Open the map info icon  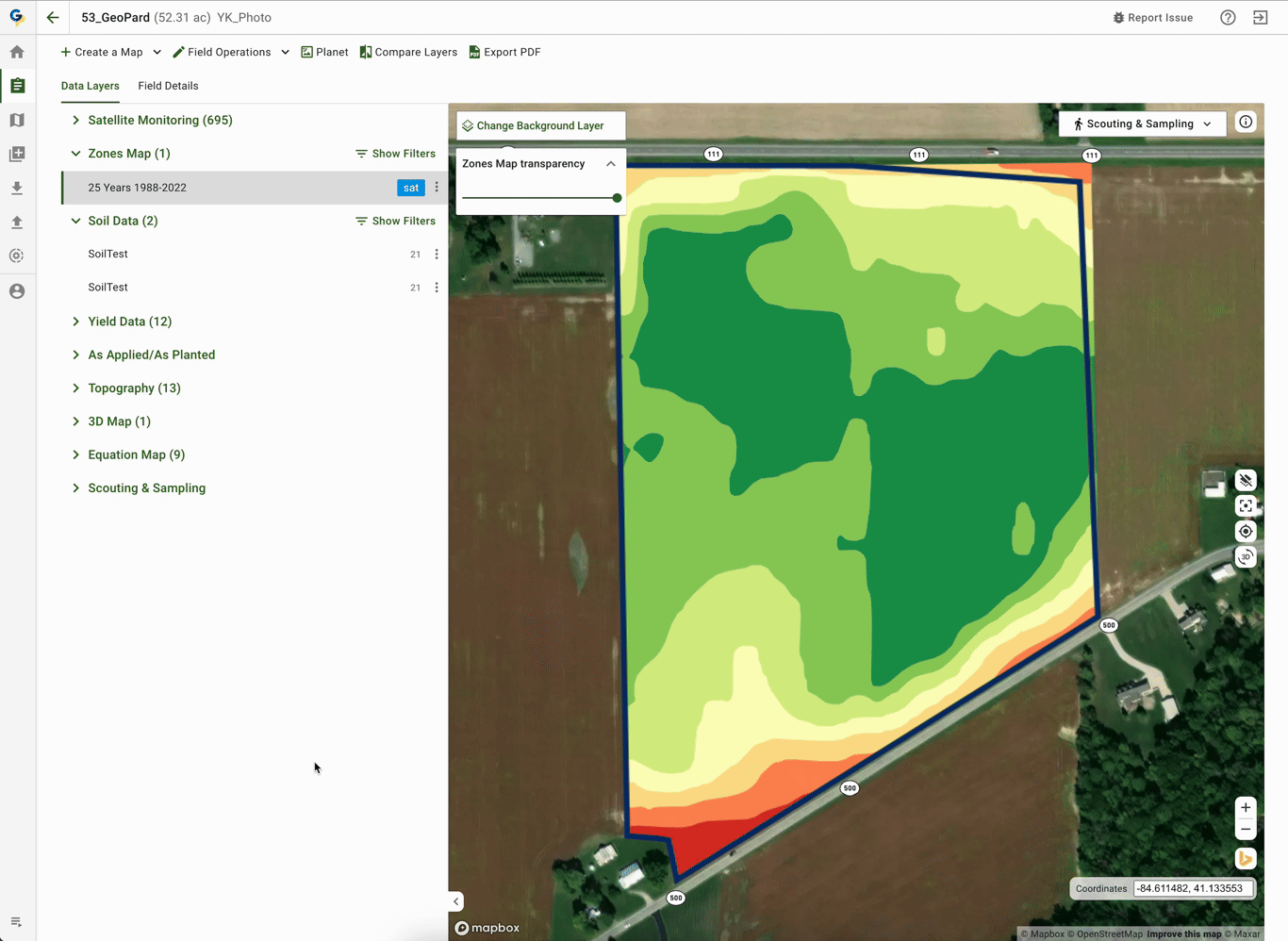pos(1246,123)
